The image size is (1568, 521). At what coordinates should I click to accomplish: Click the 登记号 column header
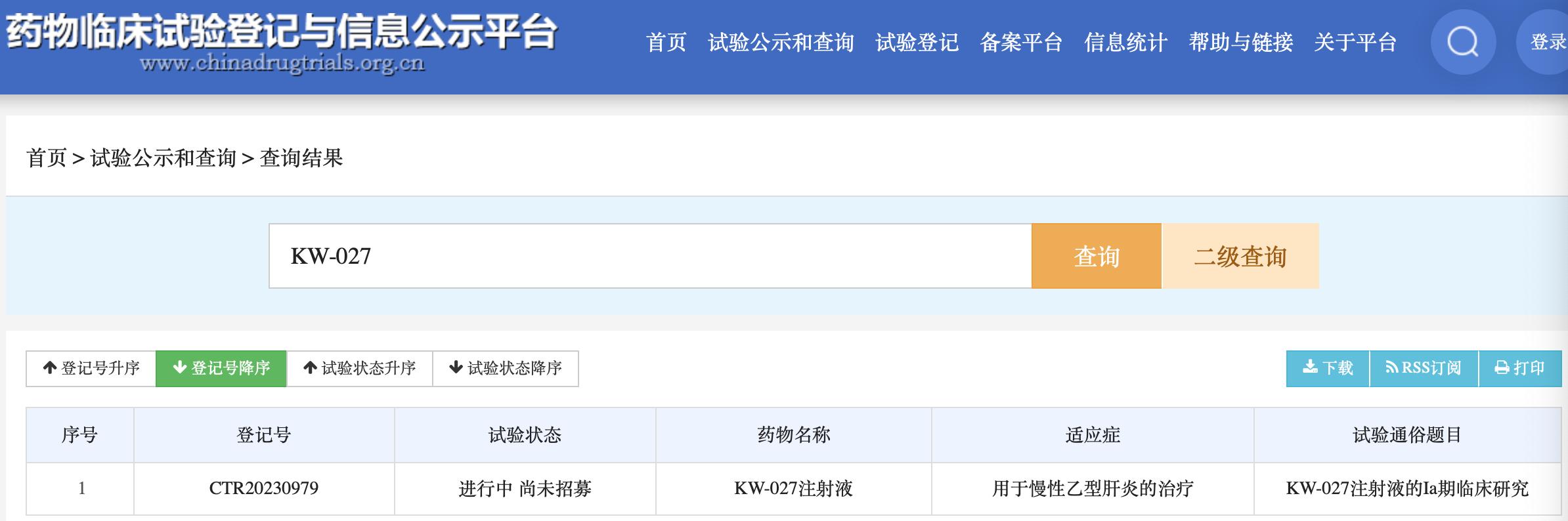click(x=264, y=435)
